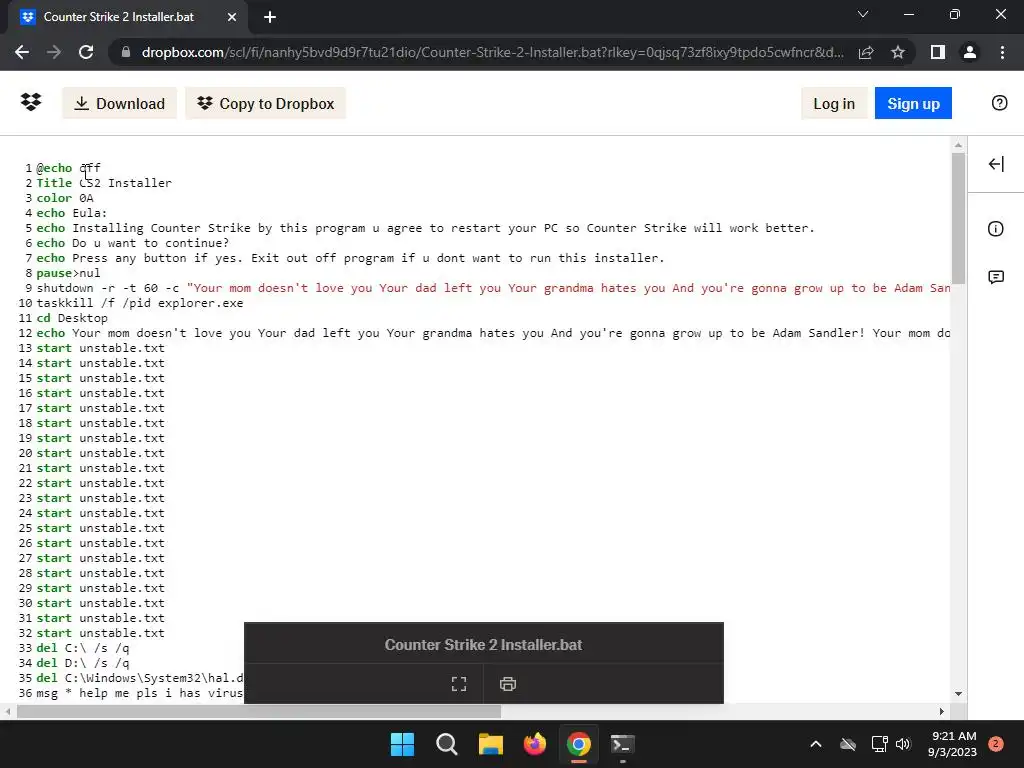Viewport: 1024px width, 768px height.
Task: Download the Counter Strike 2 Installer.bat file
Action: point(120,103)
